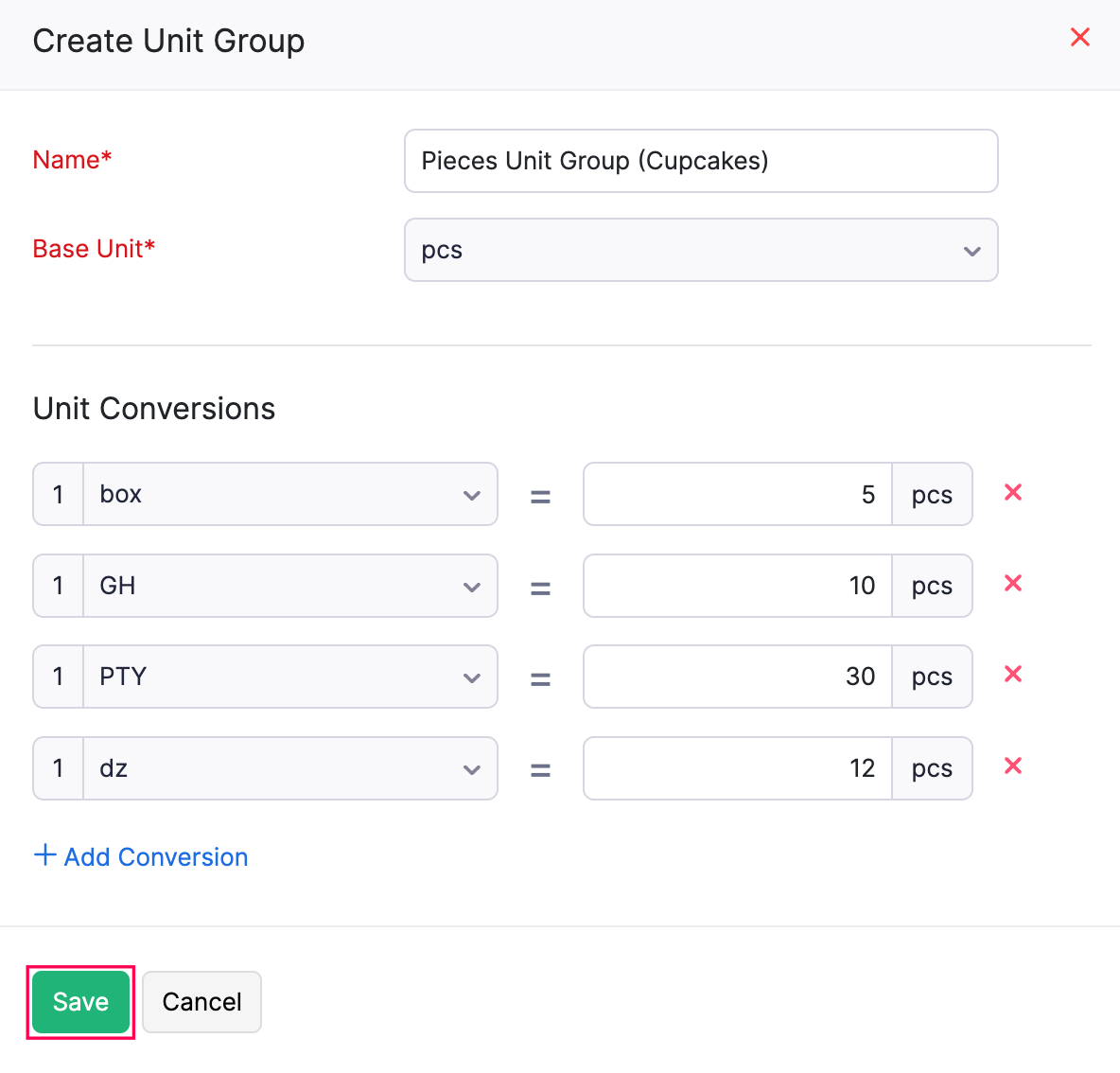Screen dimensions: 1120x1073
Task: Remove the dz conversion row
Action: (1012, 766)
